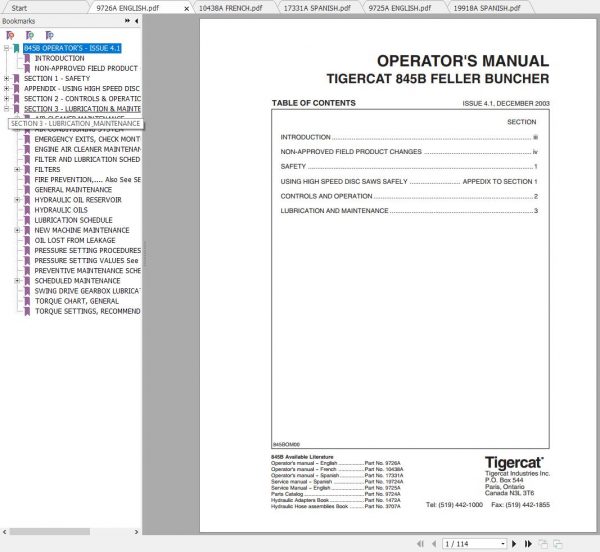
Task: Expand HYDRAULIC OIL RESERVOIR bookmark
Action: pos(17,200)
